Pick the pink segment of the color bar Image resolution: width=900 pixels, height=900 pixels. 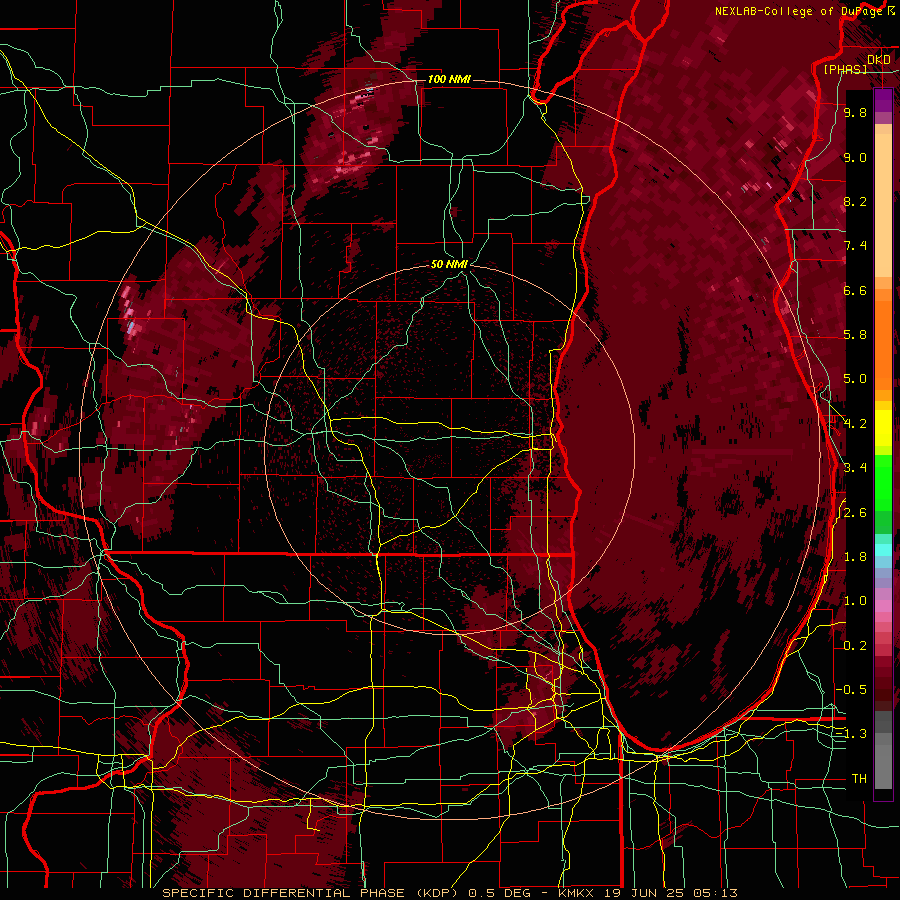[883, 606]
